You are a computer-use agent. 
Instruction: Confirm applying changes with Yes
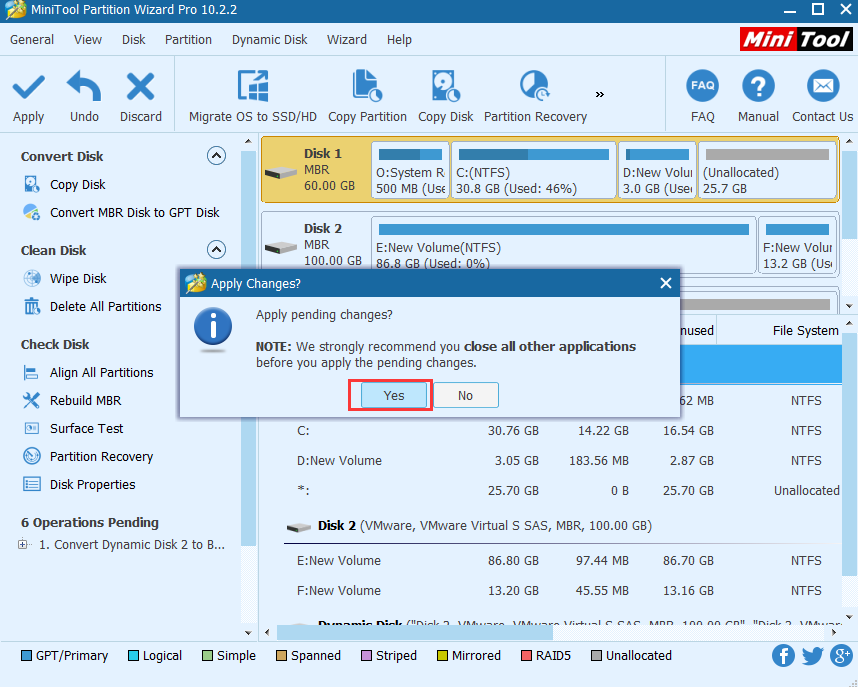pyautogui.click(x=393, y=395)
